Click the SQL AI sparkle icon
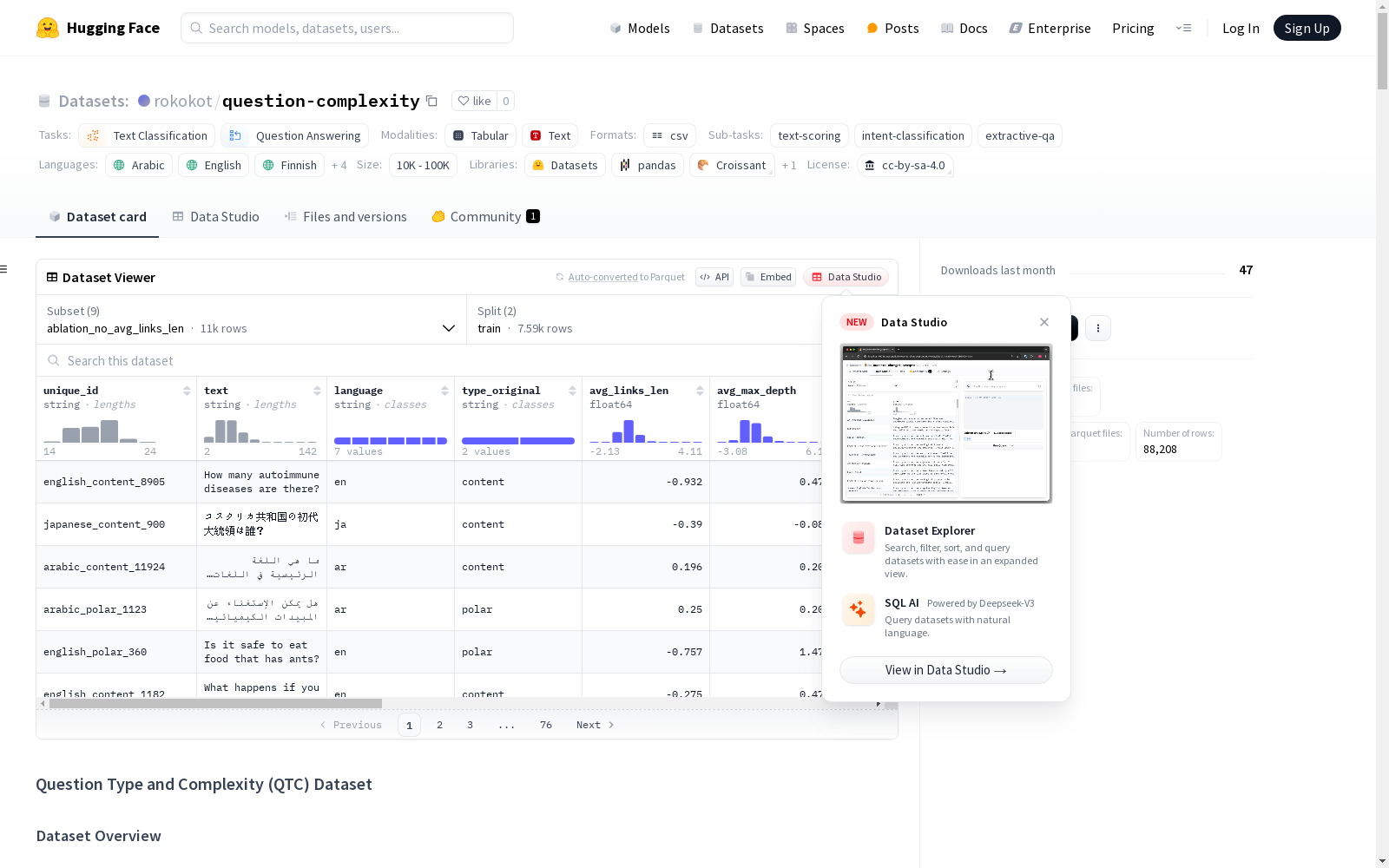 click(859, 609)
